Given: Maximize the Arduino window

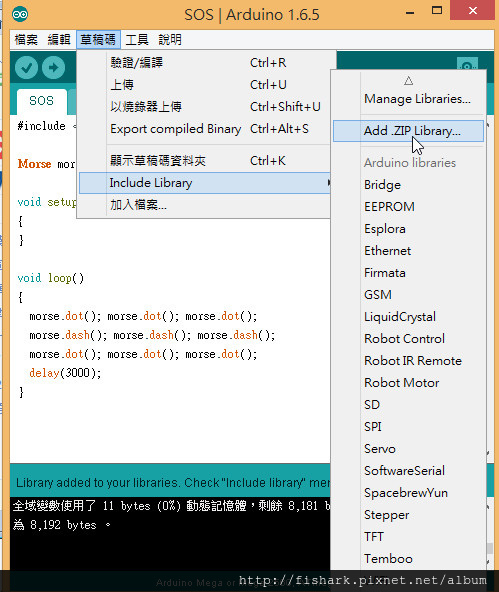Looking at the screenshot, I should click(x=437, y=11).
